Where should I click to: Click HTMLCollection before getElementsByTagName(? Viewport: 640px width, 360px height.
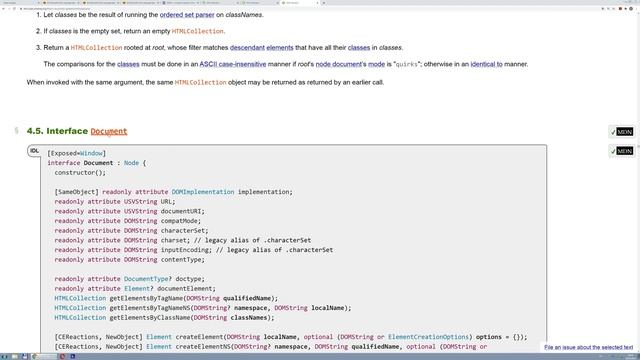tap(80, 298)
